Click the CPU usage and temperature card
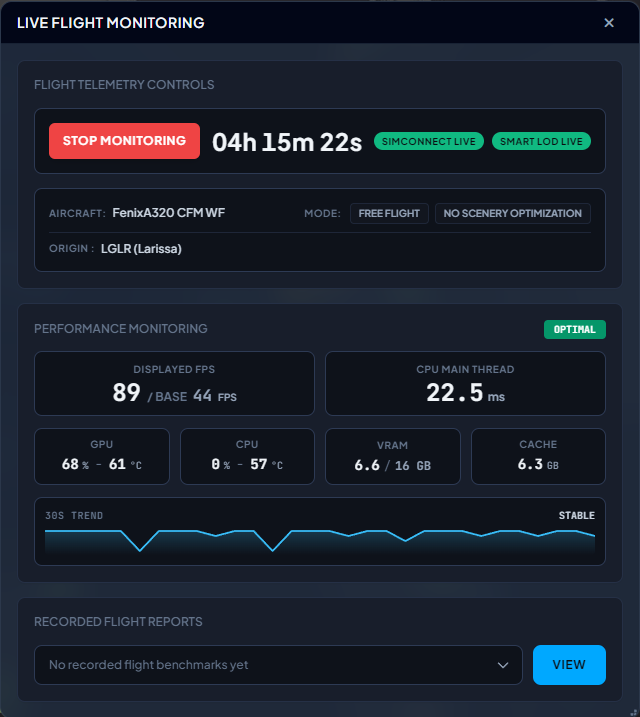The width and height of the screenshot is (640, 717). point(247,456)
